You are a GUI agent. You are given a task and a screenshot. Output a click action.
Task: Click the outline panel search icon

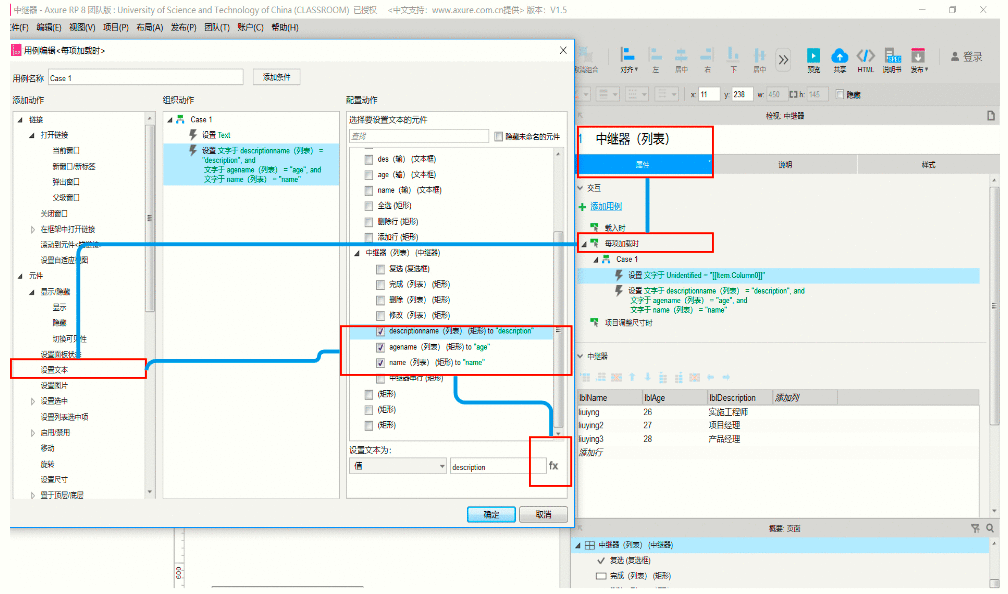[x=990, y=528]
